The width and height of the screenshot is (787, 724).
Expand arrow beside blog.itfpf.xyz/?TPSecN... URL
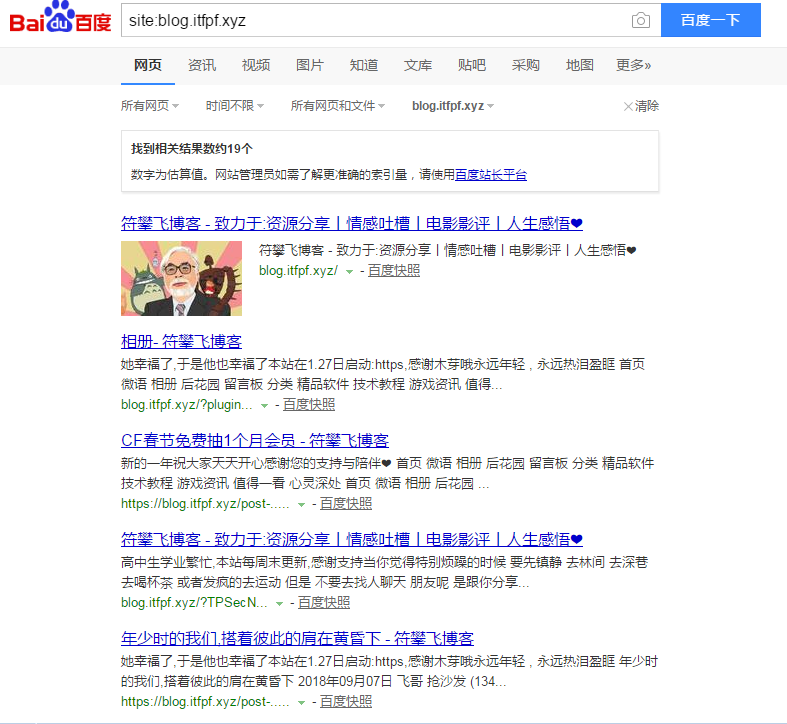[x=279, y=604]
